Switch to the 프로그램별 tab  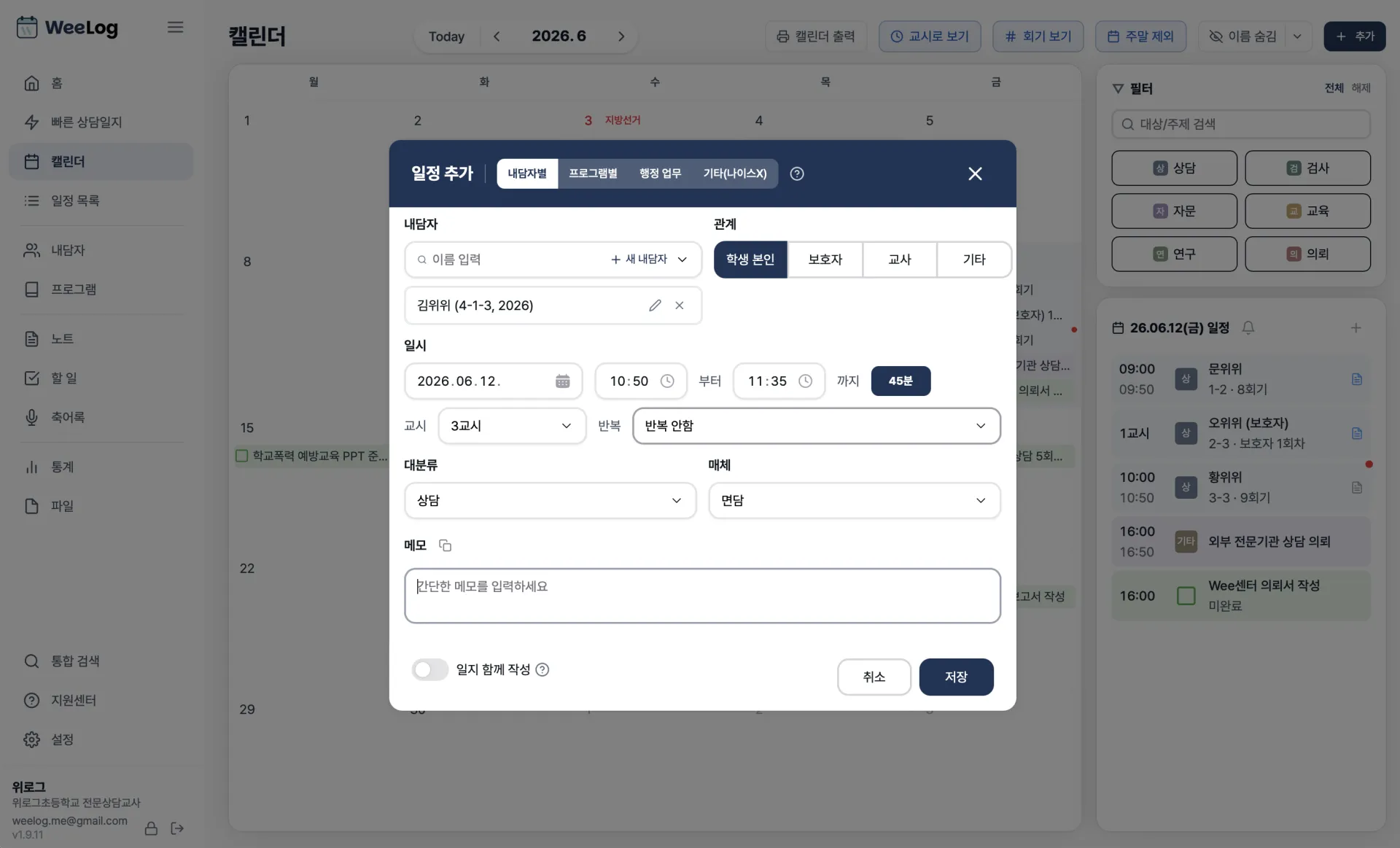pos(593,174)
